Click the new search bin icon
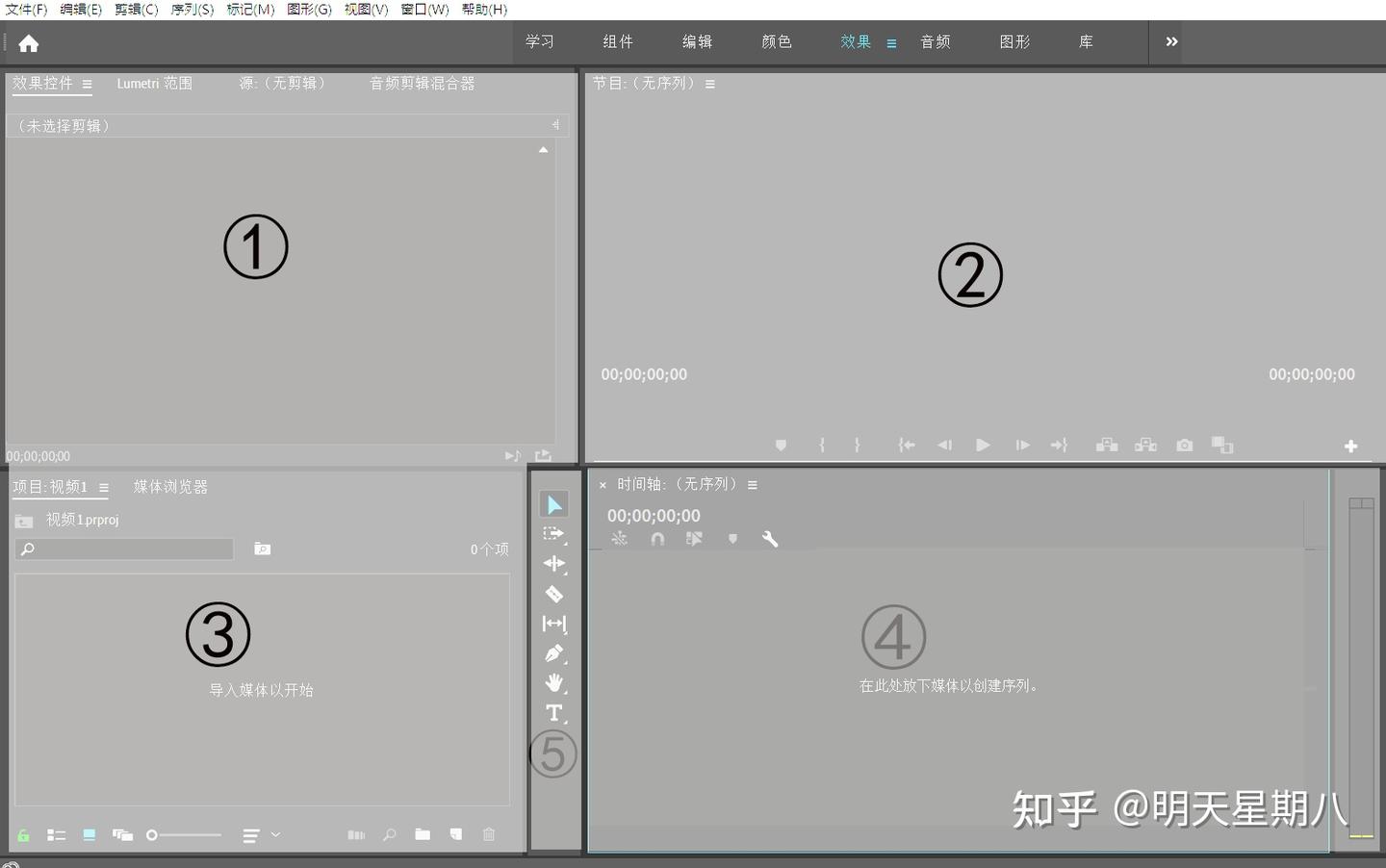 [x=262, y=549]
